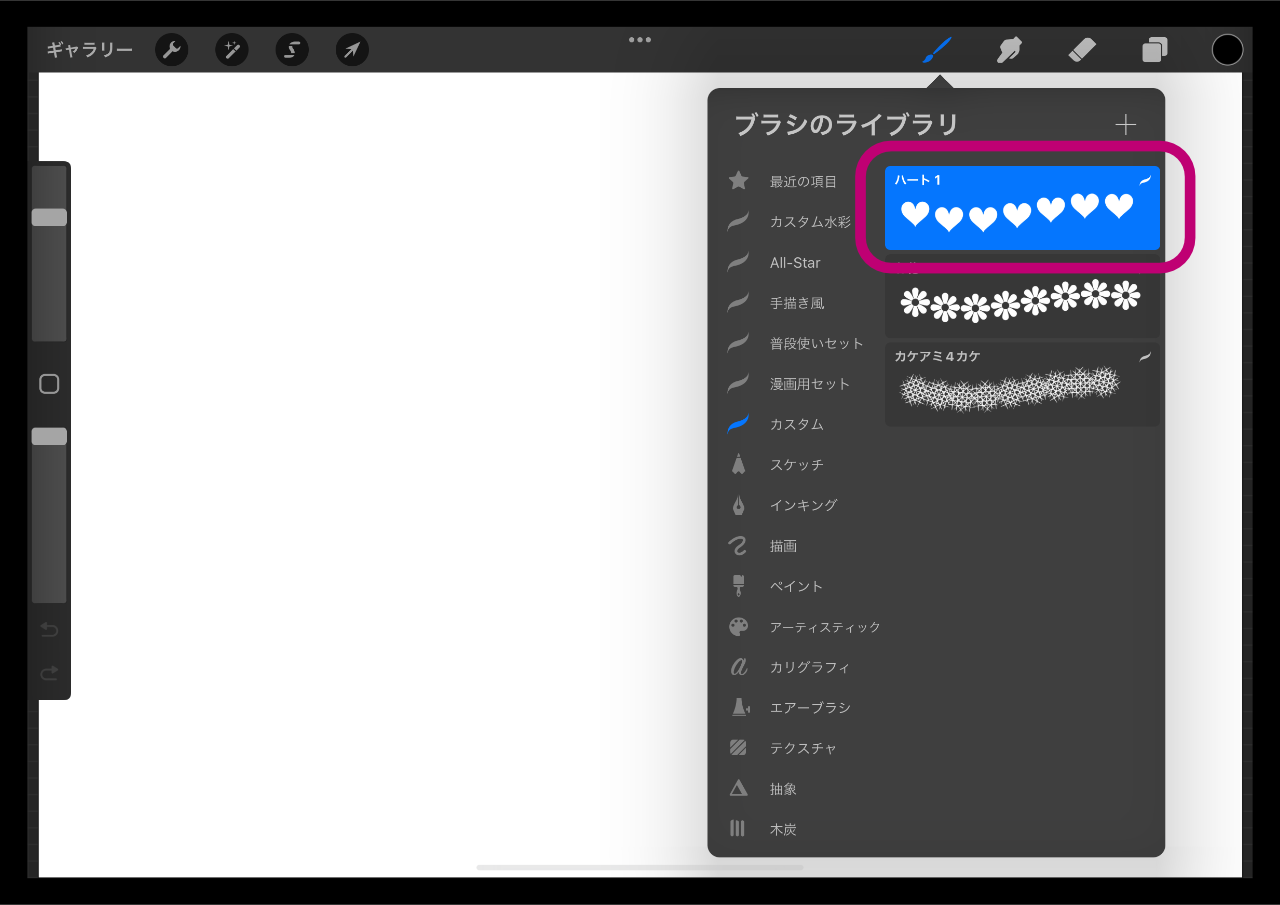The height and width of the screenshot is (905, 1280).
Task: Select the flower stamp brush
Action: click(1022, 297)
